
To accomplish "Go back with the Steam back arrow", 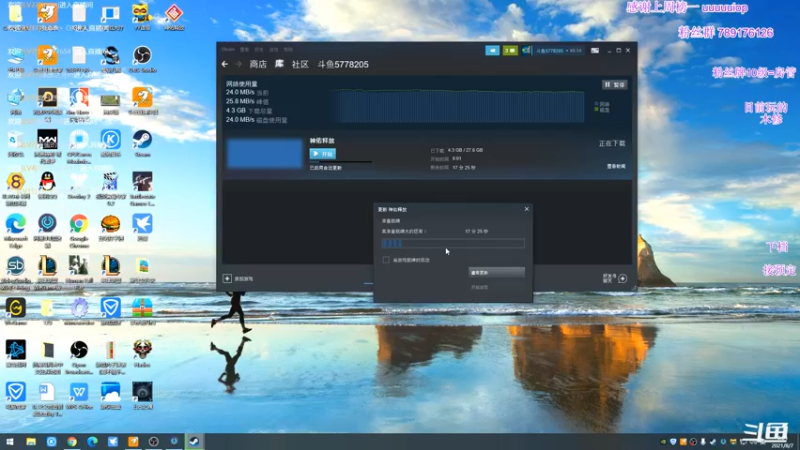I will click(225, 64).
